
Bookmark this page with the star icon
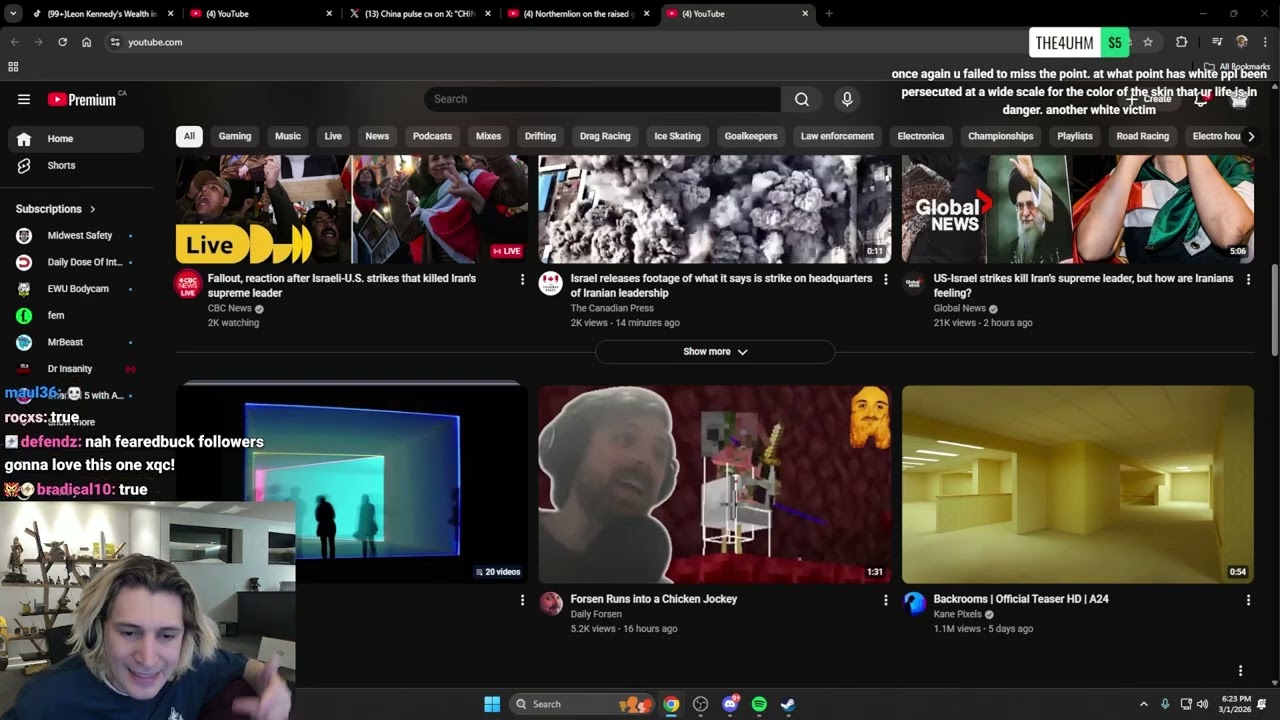tap(1148, 42)
